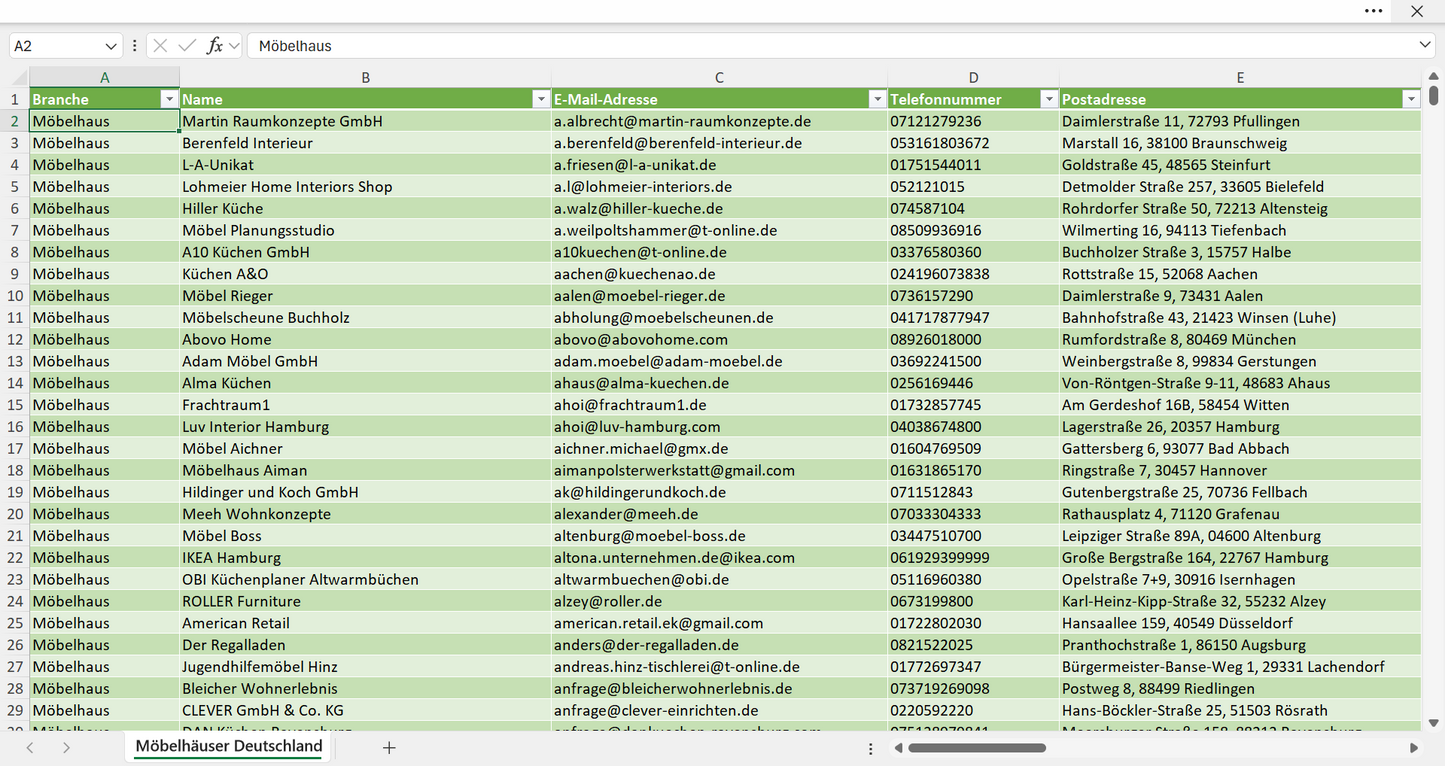Select column E header
Image resolution: width=1445 pixels, height=766 pixels.
coord(1240,77)
